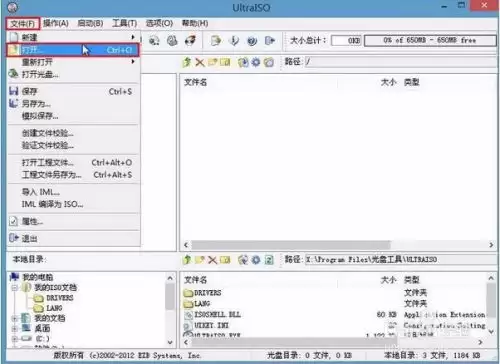Choose 打开光盘... menu entry
Image resolution: width=500 pixels, height=364 pixels.
(x=73, y=74)
